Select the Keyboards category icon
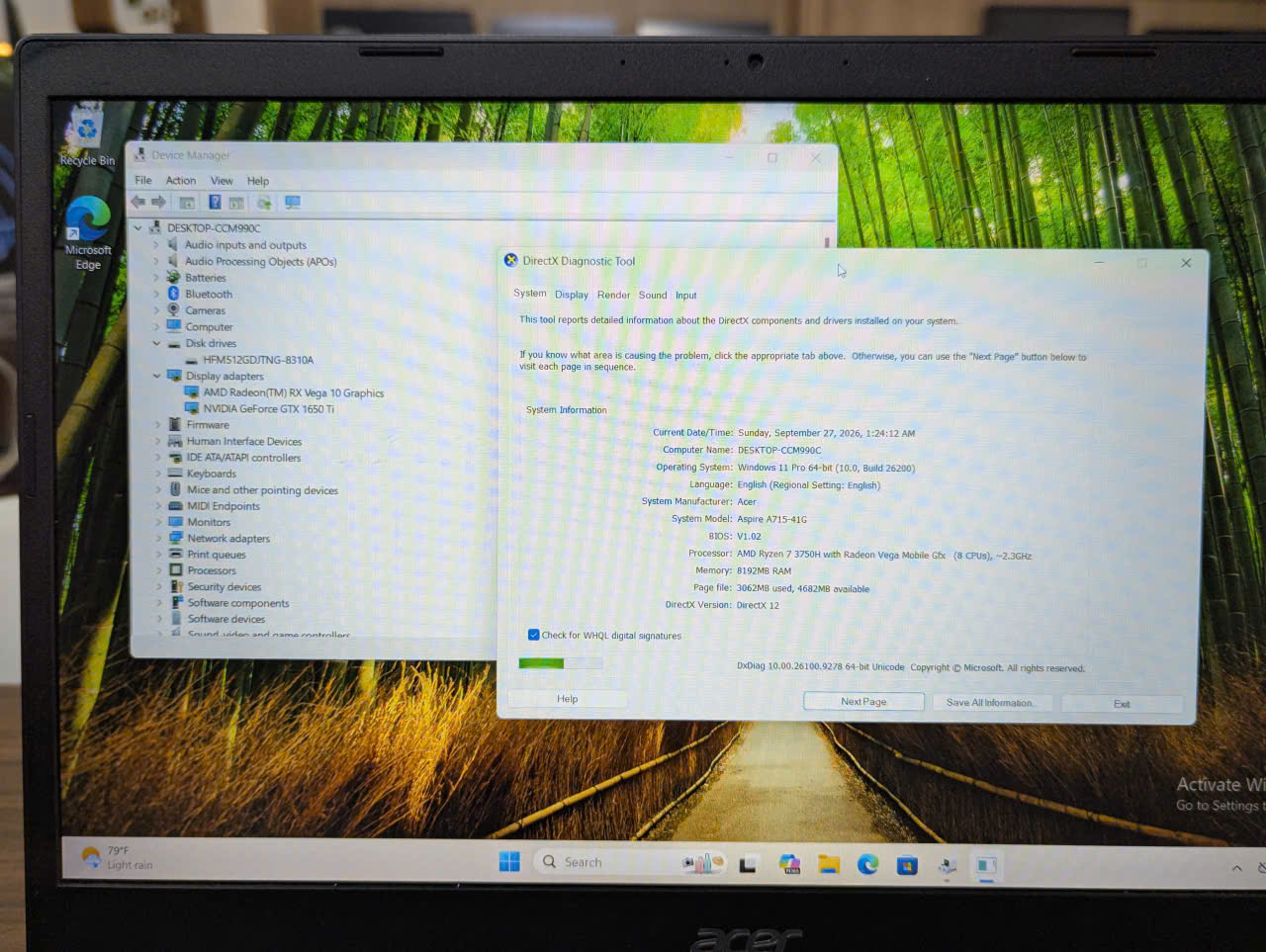Viewport: 1266px width, 952px height. (x=175, y=474)
